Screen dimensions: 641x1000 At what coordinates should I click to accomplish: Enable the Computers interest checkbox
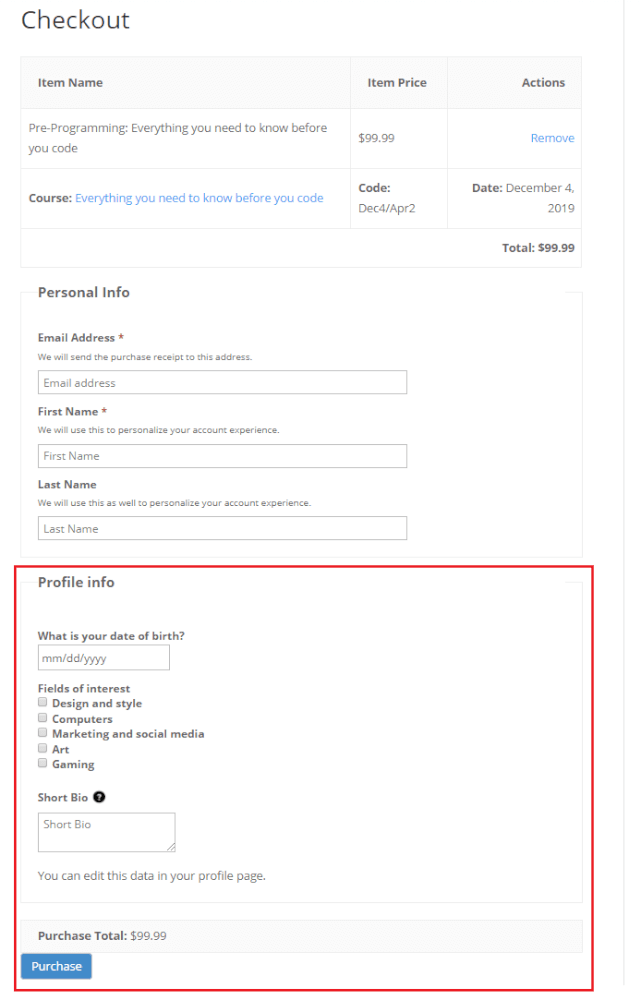(x=43, y=718)
